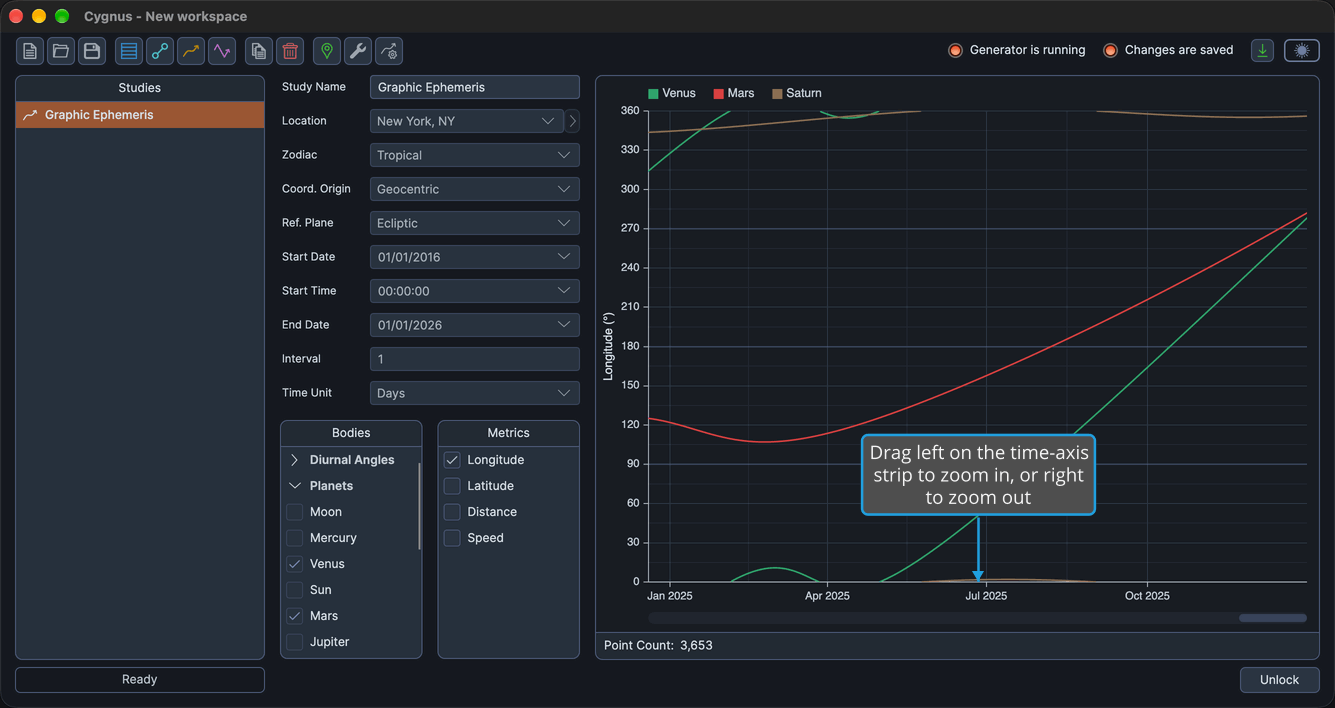Enable the Moon checkbox
Viewport: 1335px width, 708px height.
[295, 512]
